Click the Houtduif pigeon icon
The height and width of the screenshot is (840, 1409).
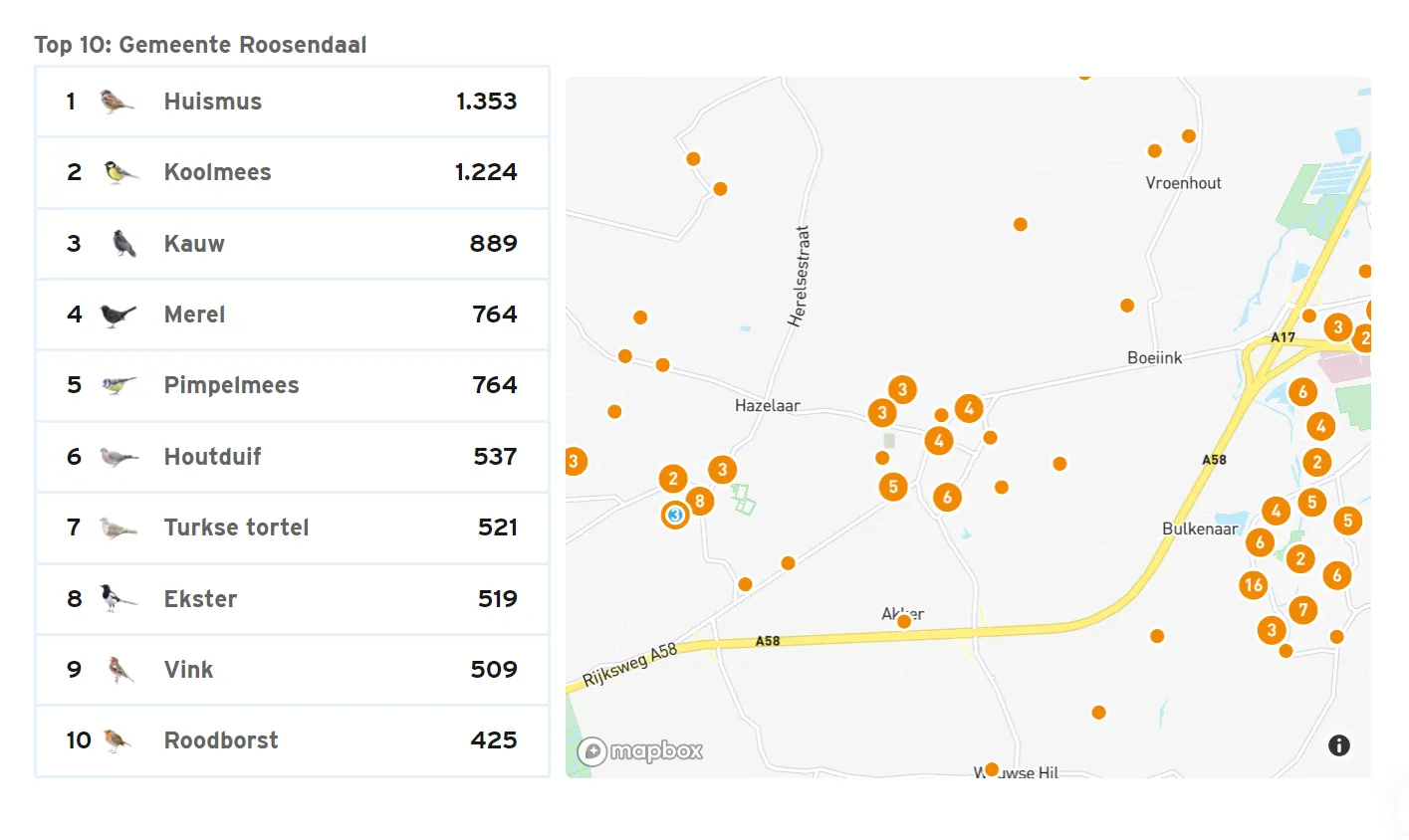(x=118, y=457)
